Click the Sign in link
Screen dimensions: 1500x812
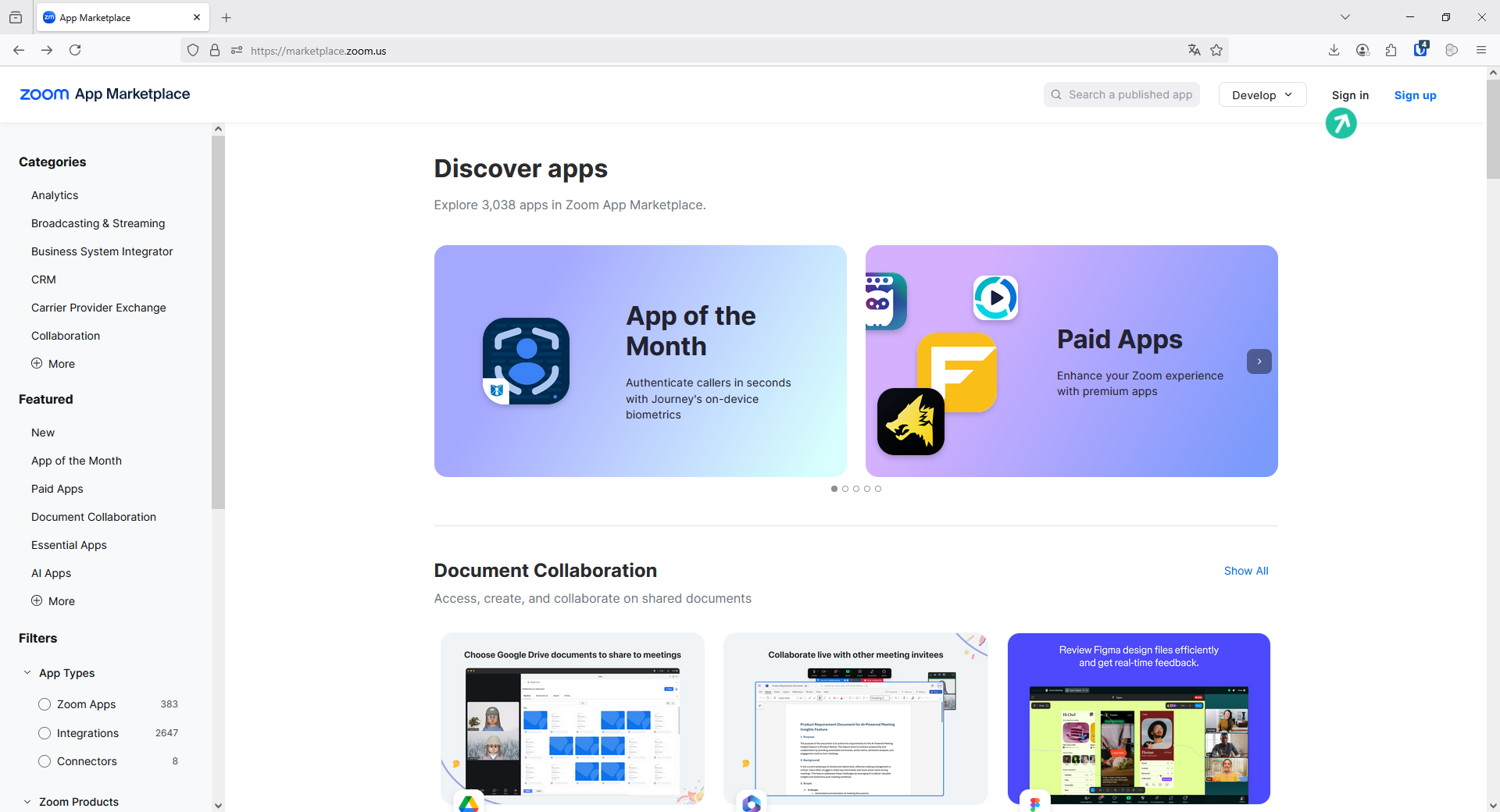1350,95
